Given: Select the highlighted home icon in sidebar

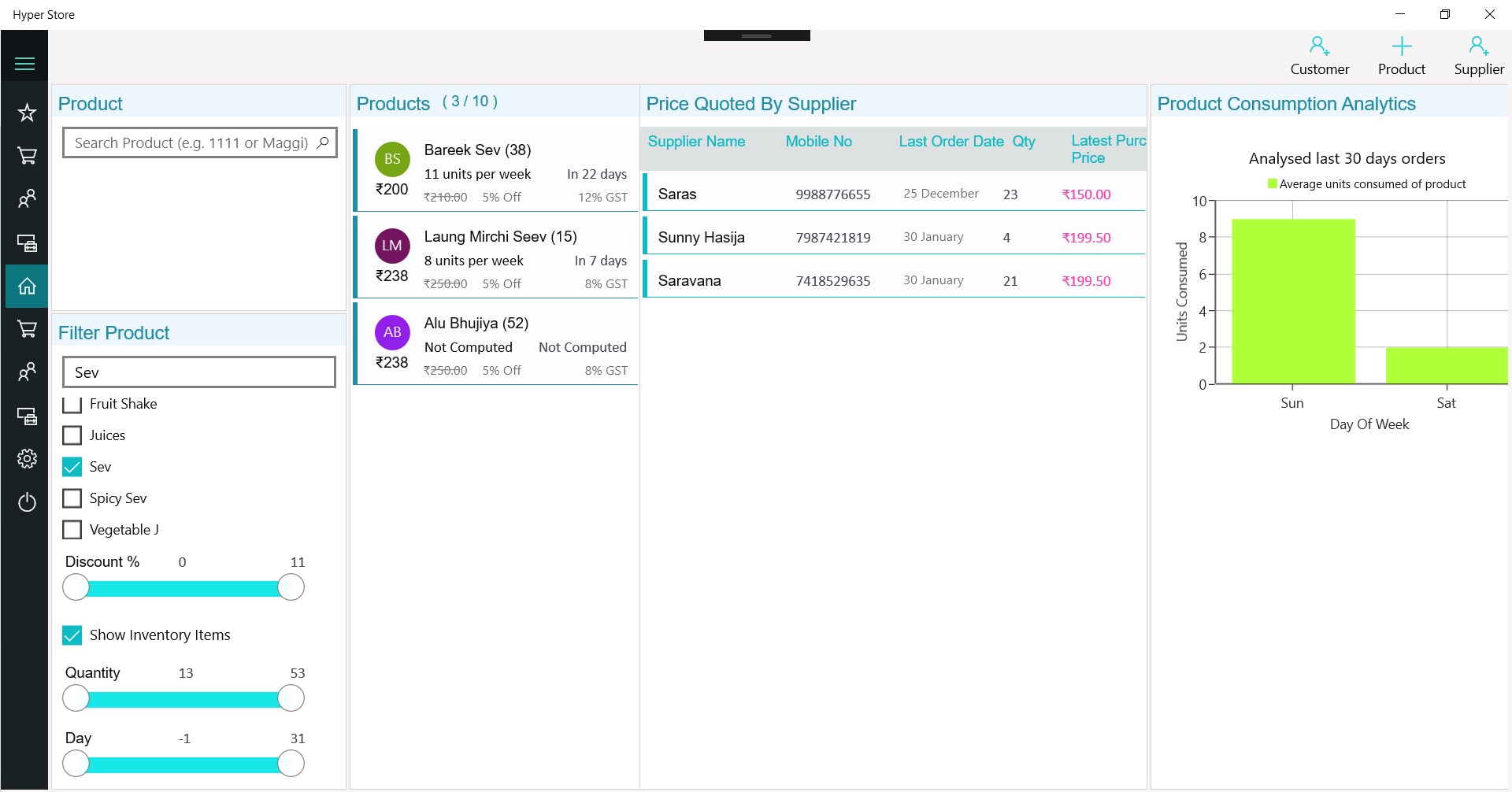Looking at the screenshot, I should click(x=27, y=286).
